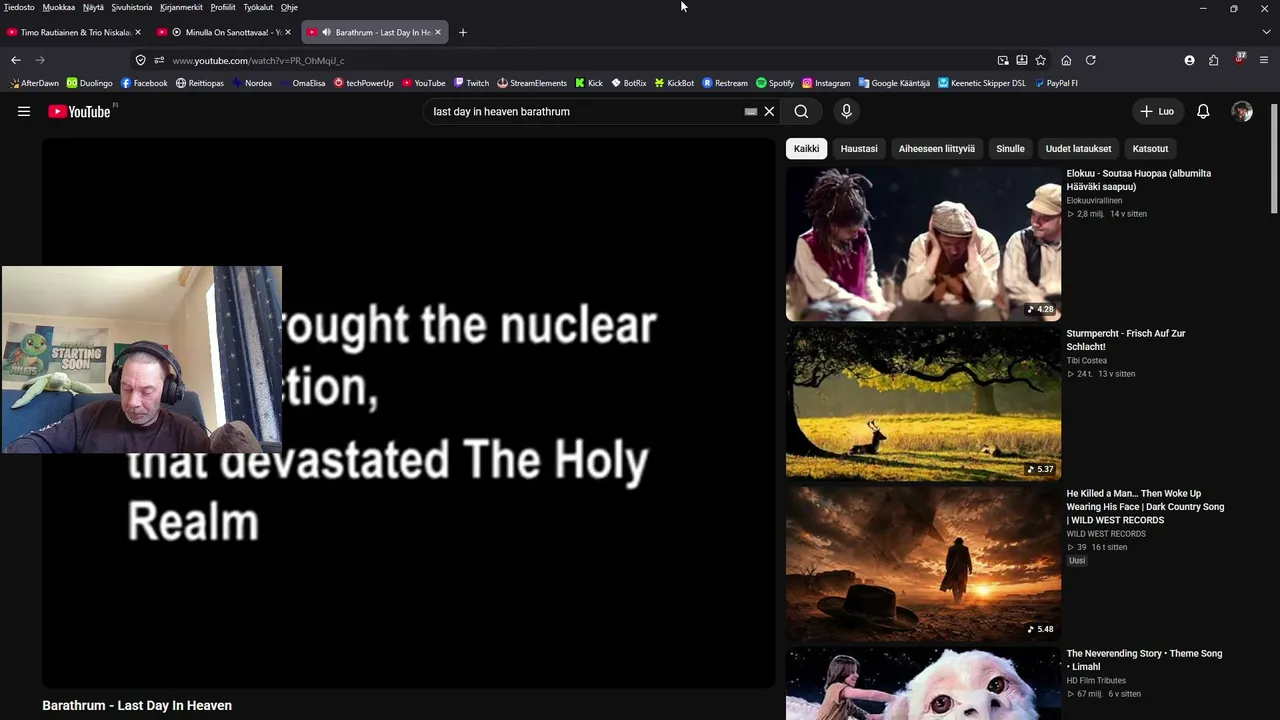
Task: Open the Tiedosto menu
Action: point(19,7)
